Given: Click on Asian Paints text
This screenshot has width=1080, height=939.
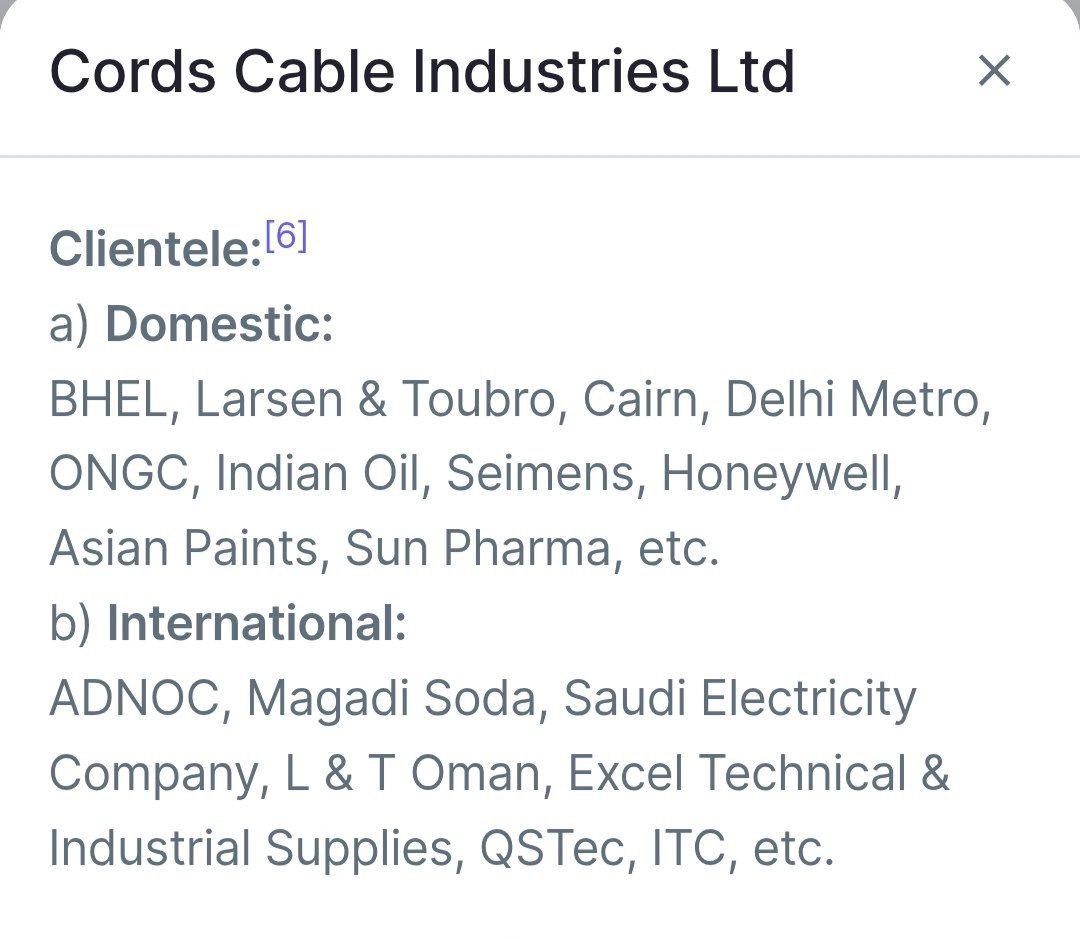Looking at the screenshot, I should pos(183,549).
